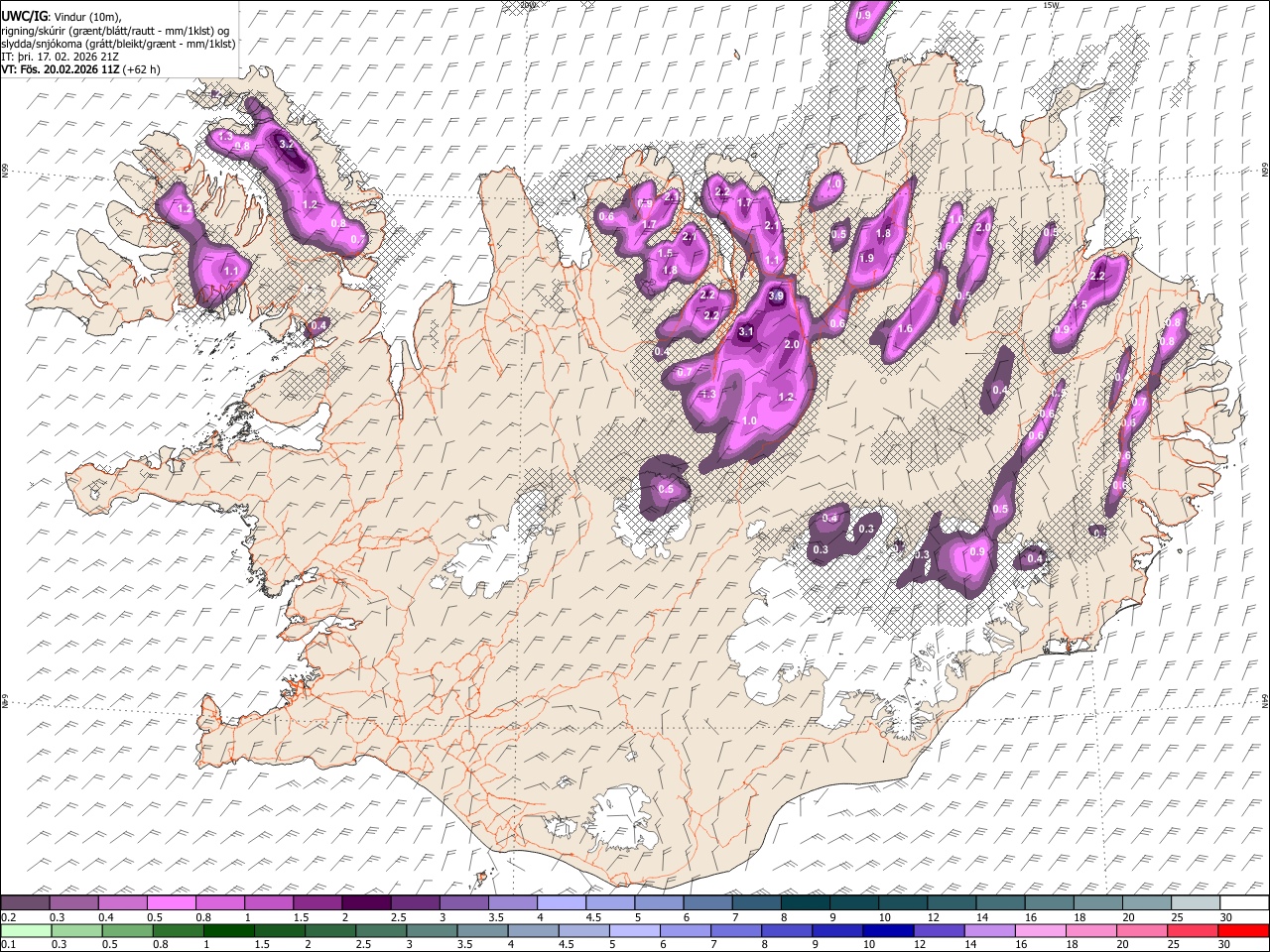The height and width of the screenshot is (952, 1270).
Task: Click the 'IT: þri. 17. 02. 2026 21Z' line
Action: 61,57
